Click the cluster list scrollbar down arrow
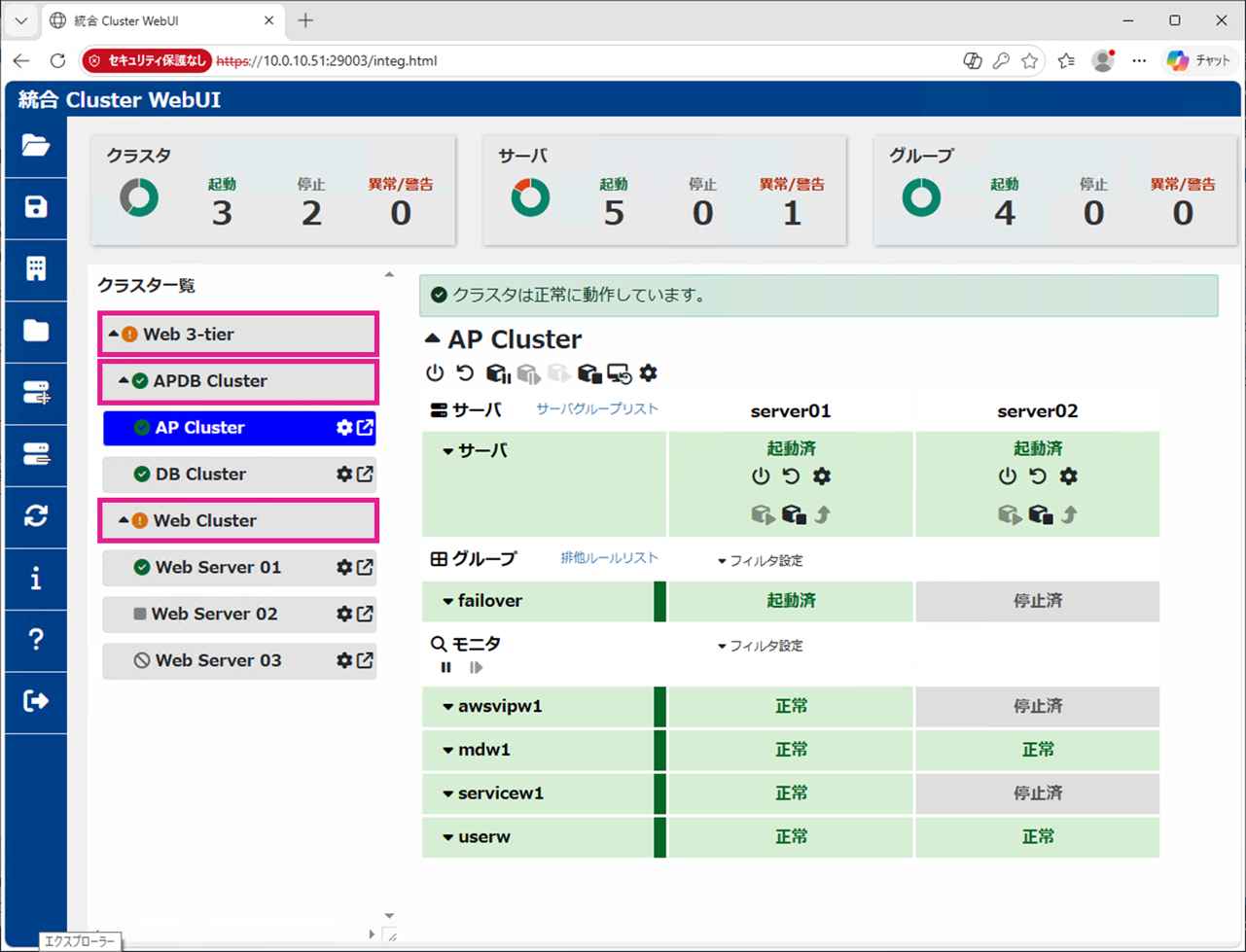The width and height of the screenshot is (1246, 952). pos(389,916)
